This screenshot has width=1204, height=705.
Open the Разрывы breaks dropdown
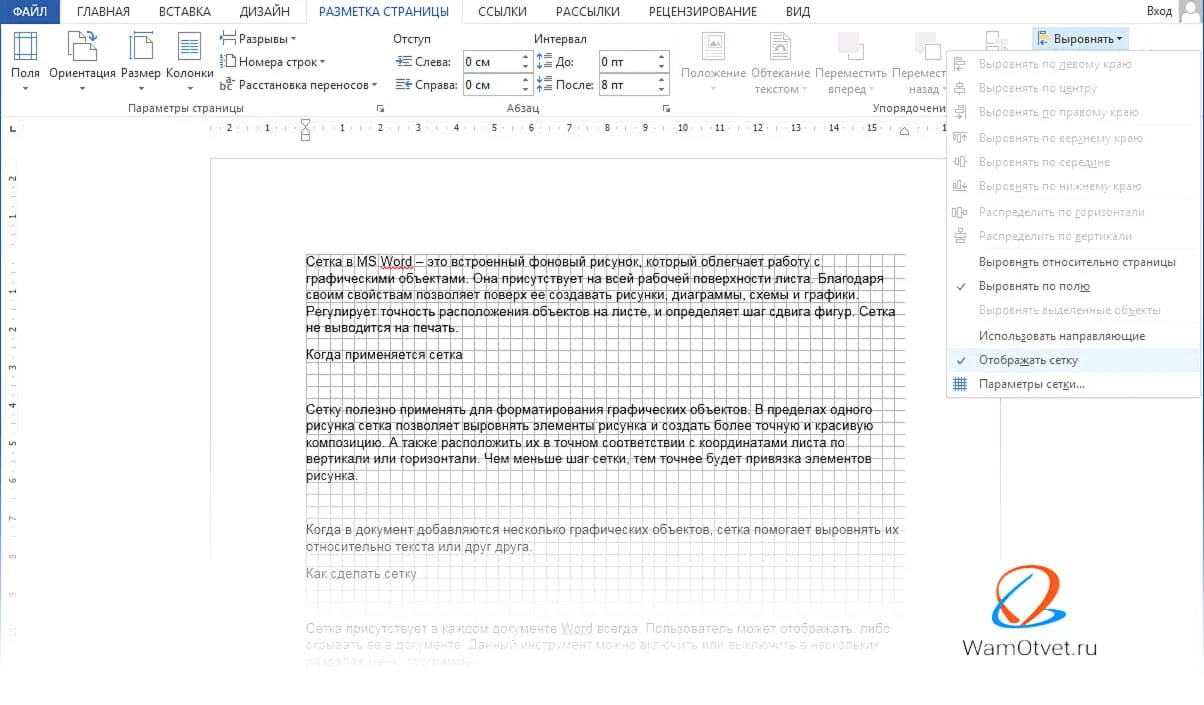coord(258,39)
